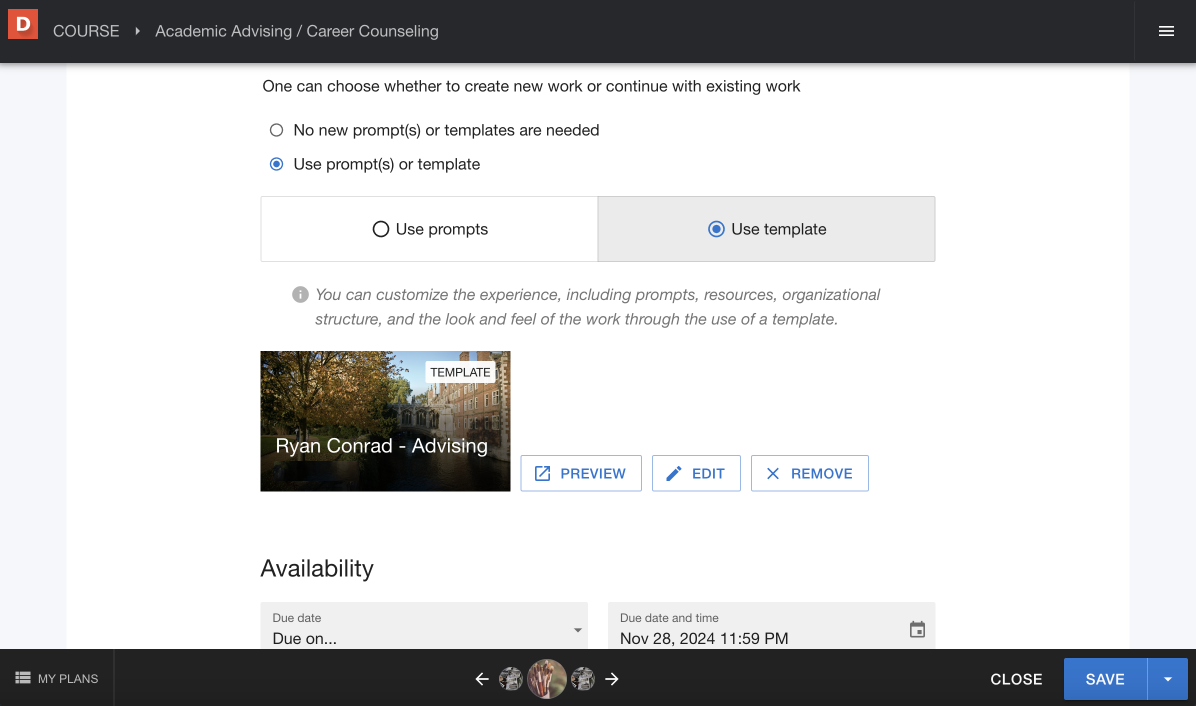Click the red D logo icon

(x=23, y=24)
